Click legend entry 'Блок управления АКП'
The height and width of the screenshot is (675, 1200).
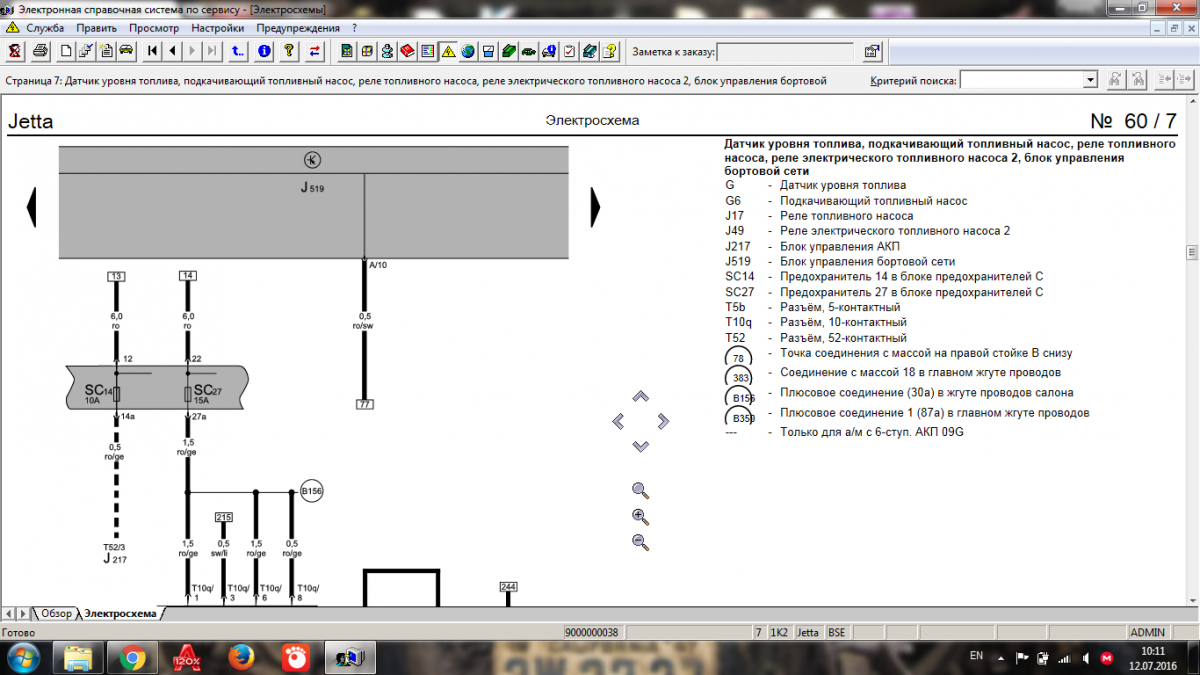838,245
